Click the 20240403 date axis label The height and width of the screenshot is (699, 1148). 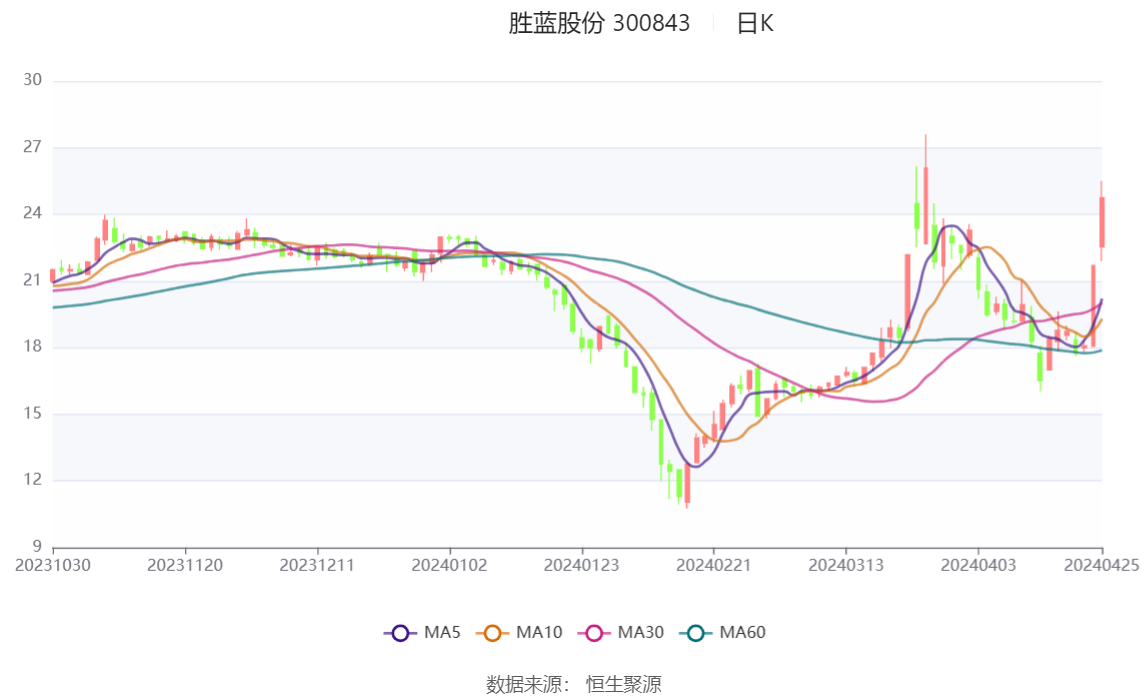click(978, 565)
